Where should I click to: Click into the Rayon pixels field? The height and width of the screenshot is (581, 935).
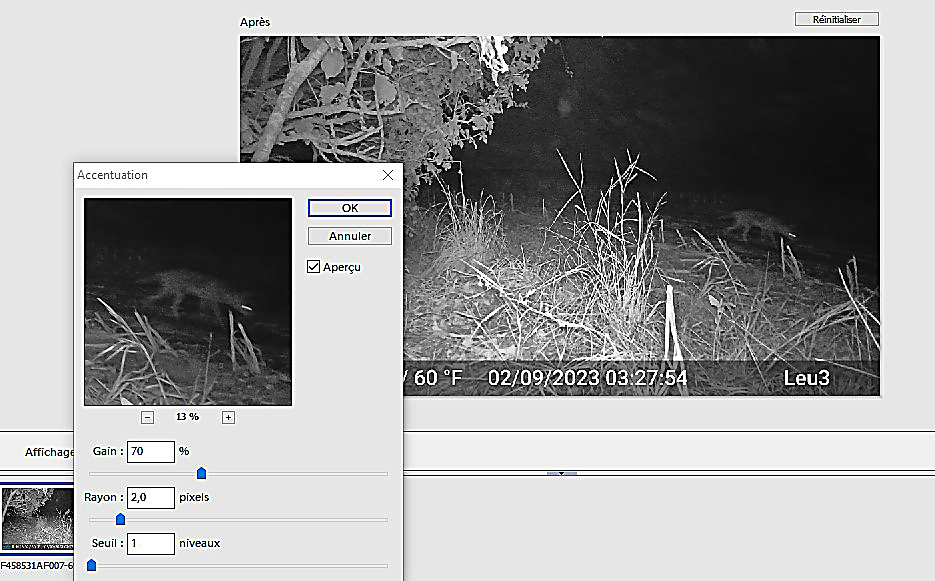click(150, 497)
